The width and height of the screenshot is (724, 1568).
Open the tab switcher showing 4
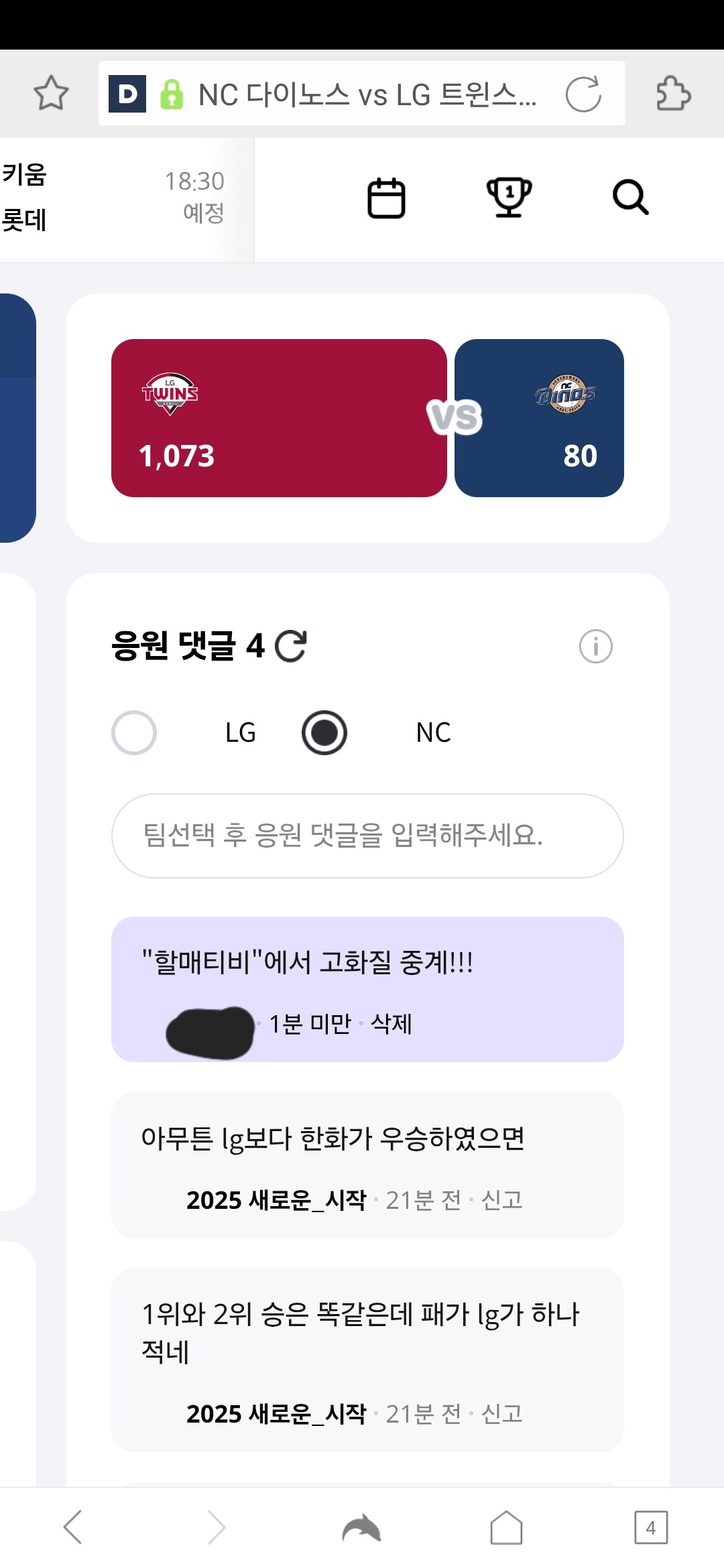[650, 1528]
